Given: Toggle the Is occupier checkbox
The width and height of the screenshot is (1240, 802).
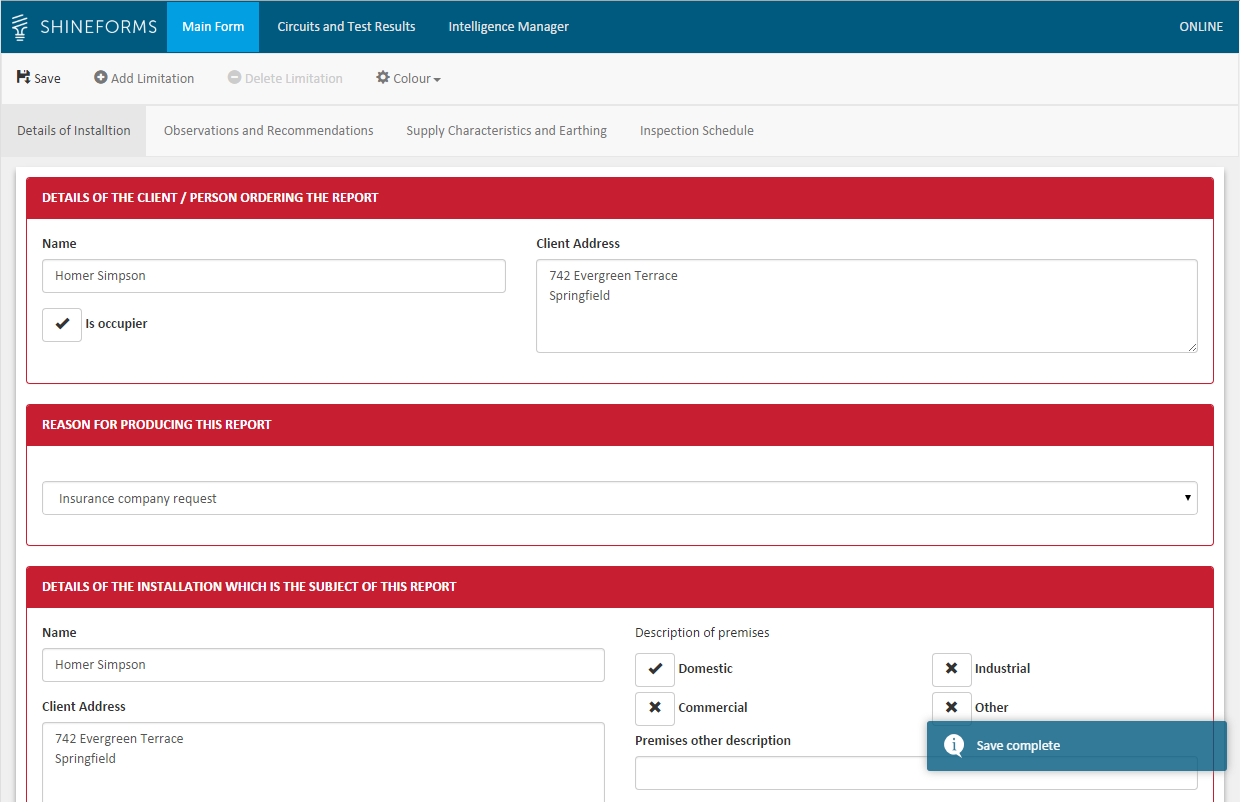Looking at the screenshot, I should [x=62, y=324].
